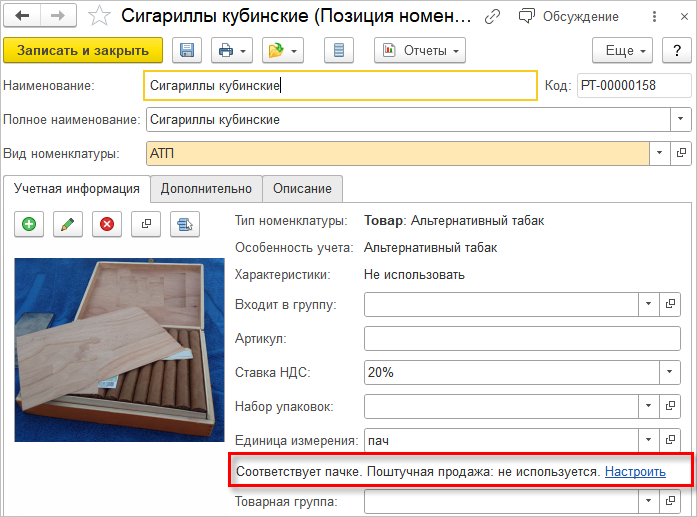697x517 pixels.
Task: Copy link with chain icon
Action: coord(492,17)
